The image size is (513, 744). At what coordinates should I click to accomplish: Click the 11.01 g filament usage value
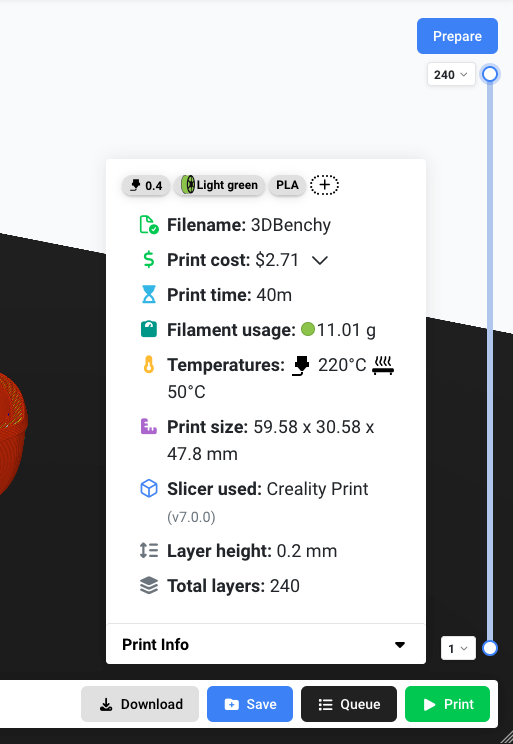[346, 329]
